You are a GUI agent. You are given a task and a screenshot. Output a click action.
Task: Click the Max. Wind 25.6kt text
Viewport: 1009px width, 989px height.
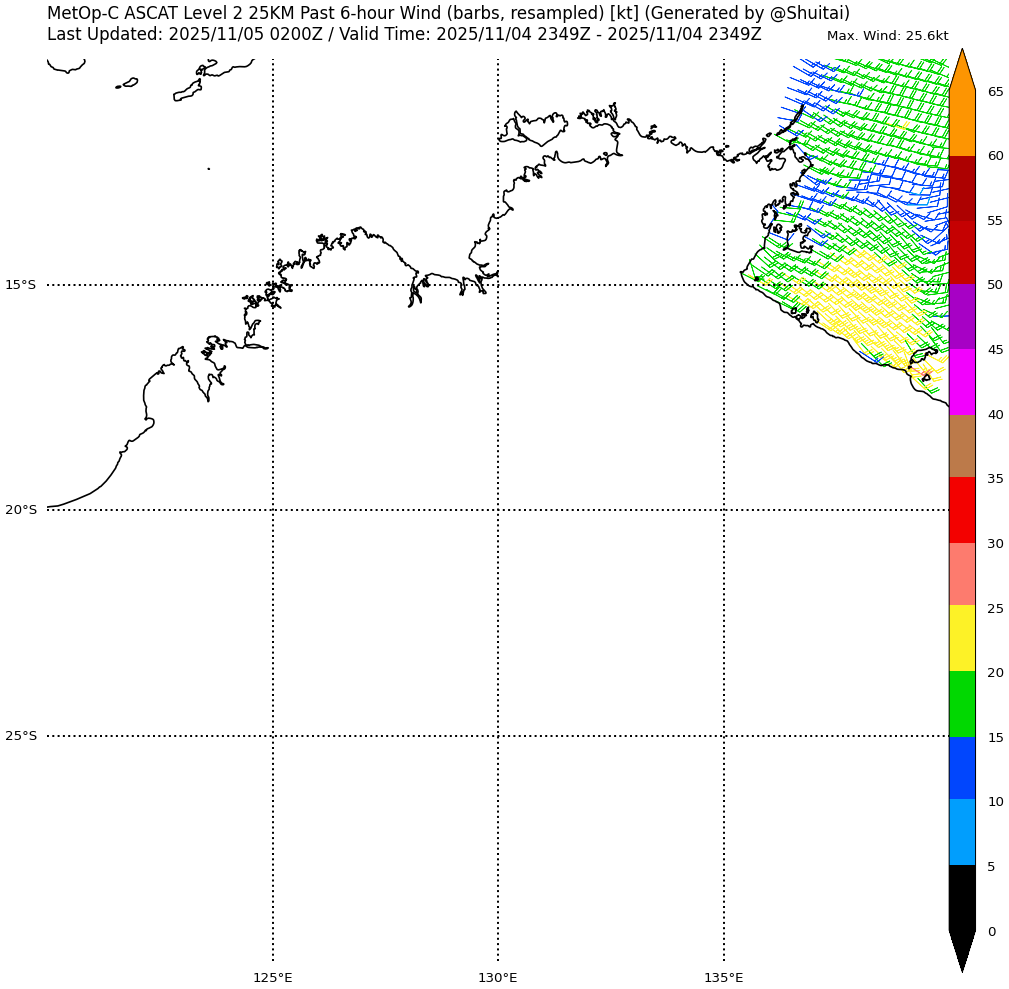coord(887,36)
